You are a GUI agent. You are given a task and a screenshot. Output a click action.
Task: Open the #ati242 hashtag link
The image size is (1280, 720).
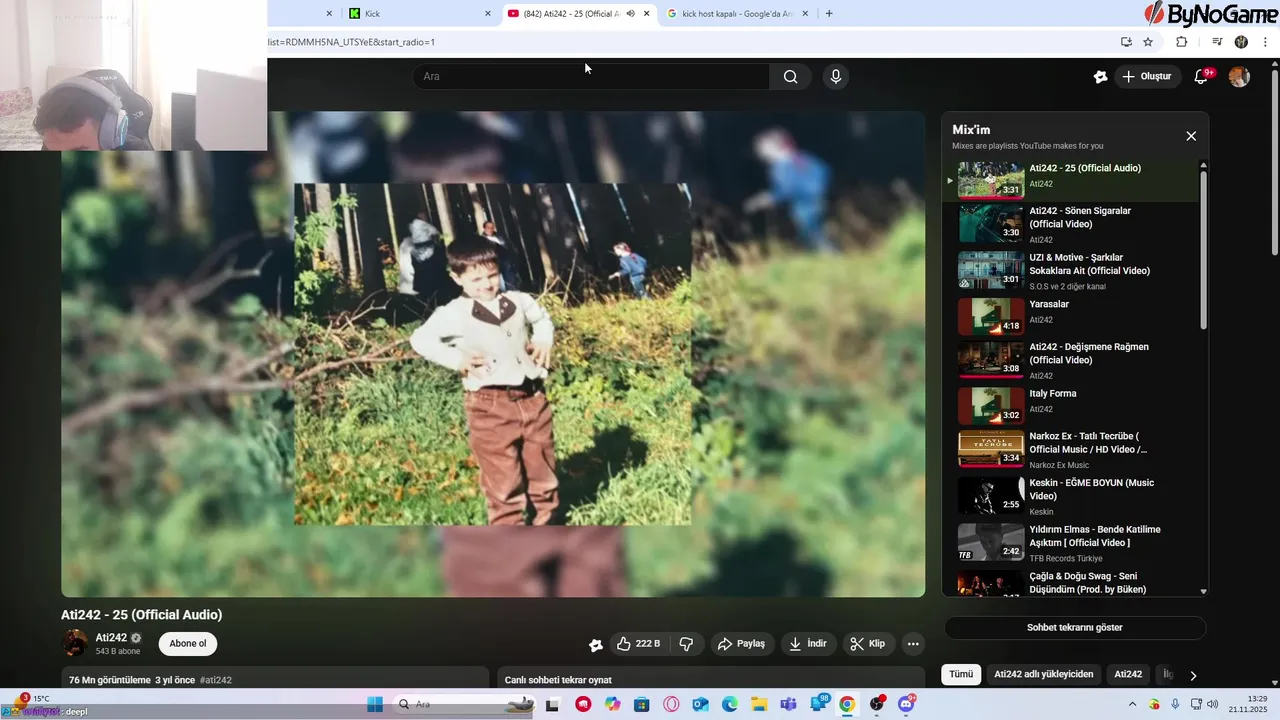(x=216, y=680)
